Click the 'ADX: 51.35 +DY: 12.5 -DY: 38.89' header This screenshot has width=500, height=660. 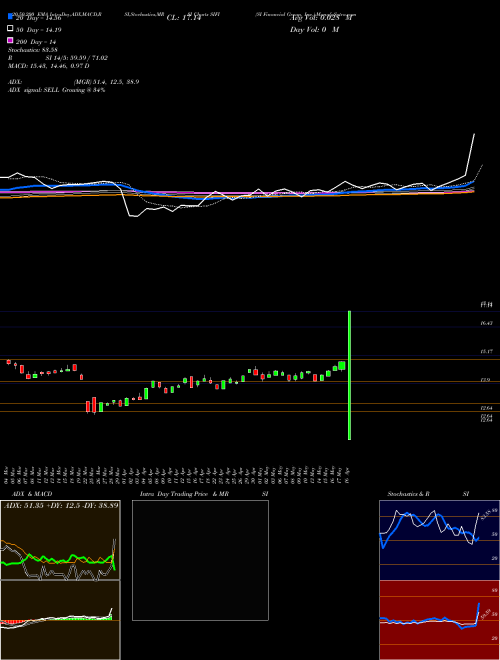[x=61, y=505]
